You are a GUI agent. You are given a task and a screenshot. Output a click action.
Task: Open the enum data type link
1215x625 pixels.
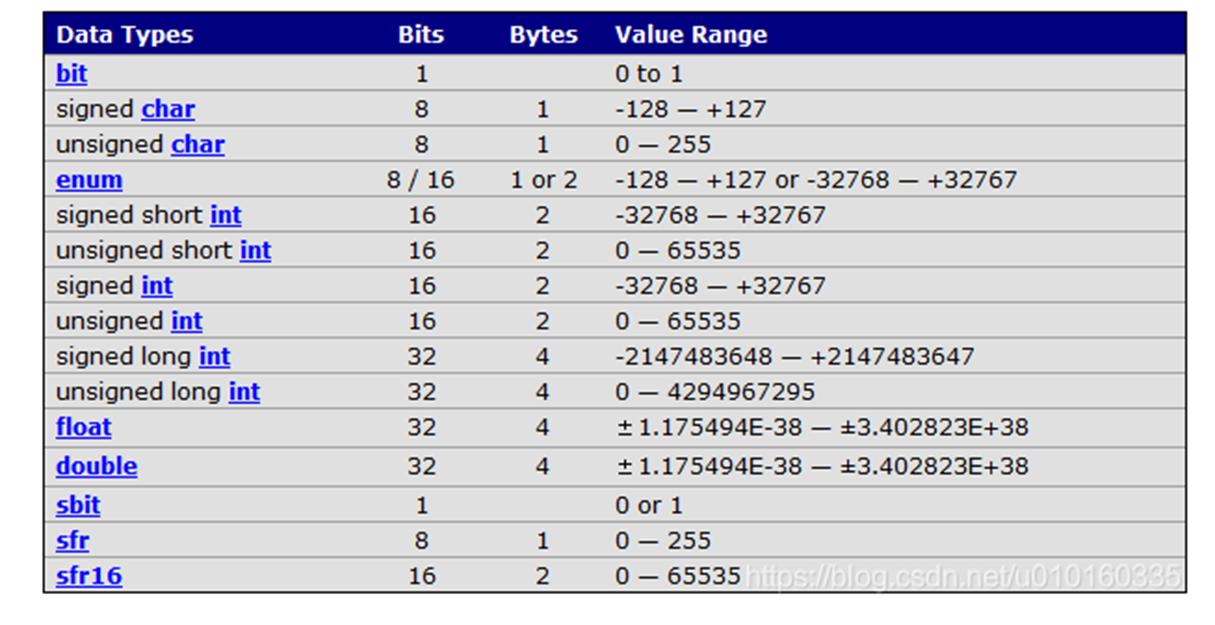coord(89,180)
